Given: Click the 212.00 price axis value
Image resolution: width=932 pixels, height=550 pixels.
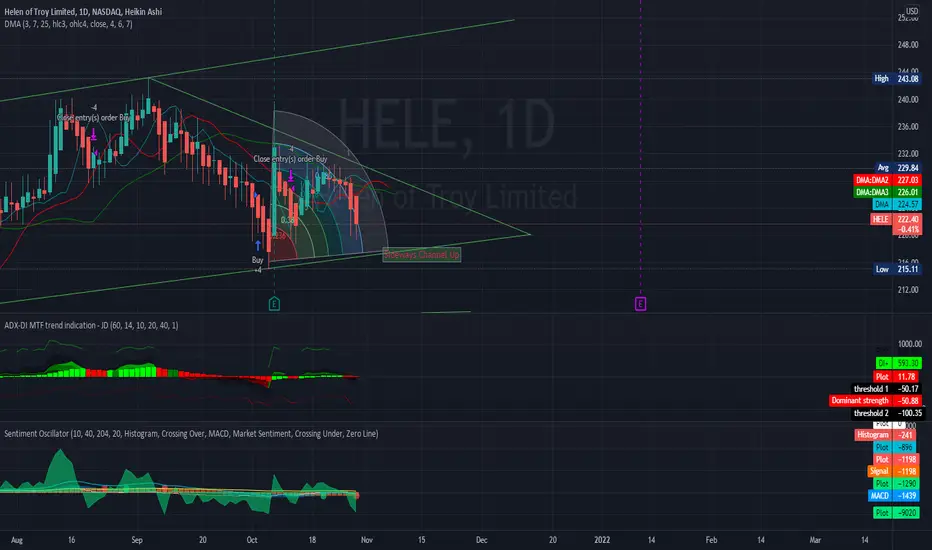Looking at the screenshot, I should (x=908, y=290).
